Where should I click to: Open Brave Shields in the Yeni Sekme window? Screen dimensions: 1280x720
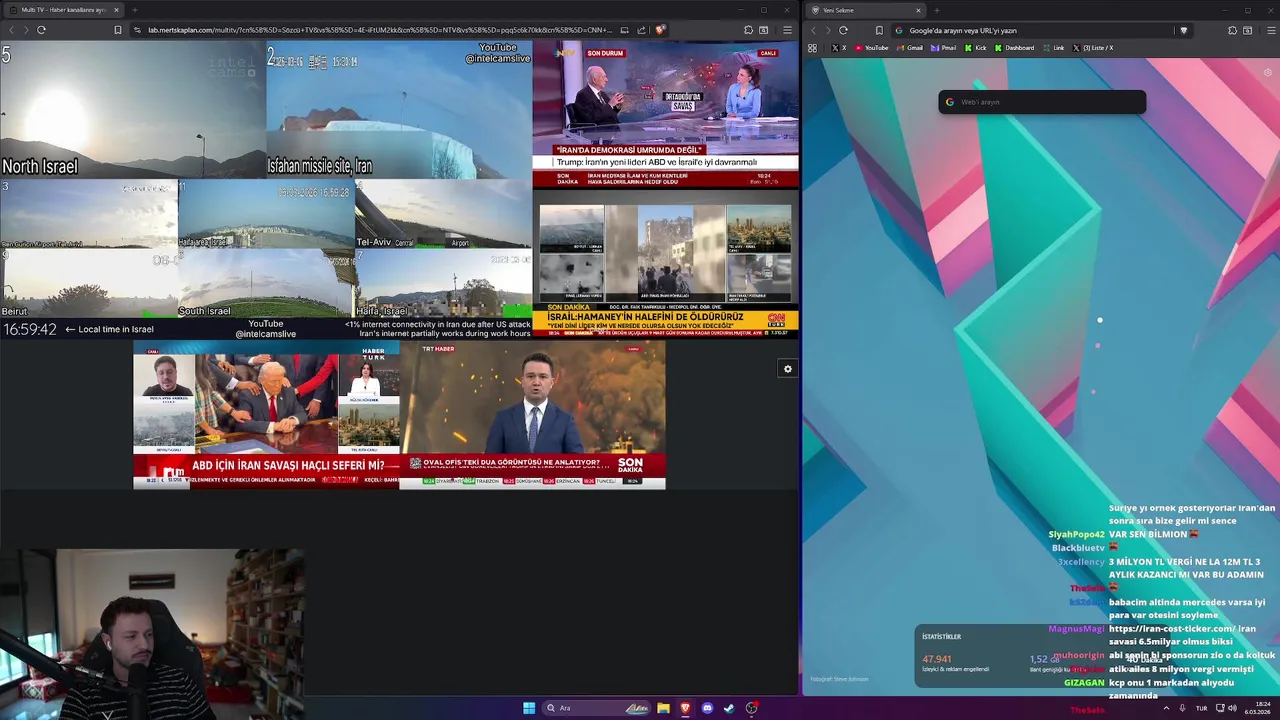point(1184,30)
